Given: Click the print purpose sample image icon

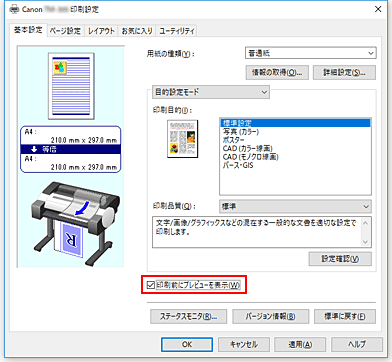Looking at the screenshot, I should (x=182, y=139).
